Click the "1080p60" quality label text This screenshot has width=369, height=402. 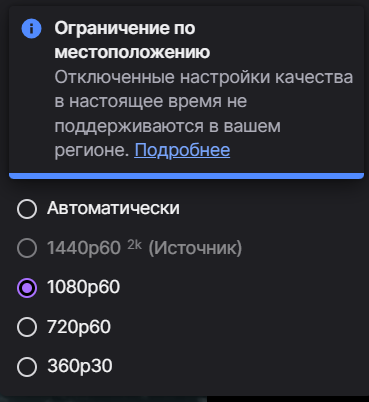pos(83,287)
